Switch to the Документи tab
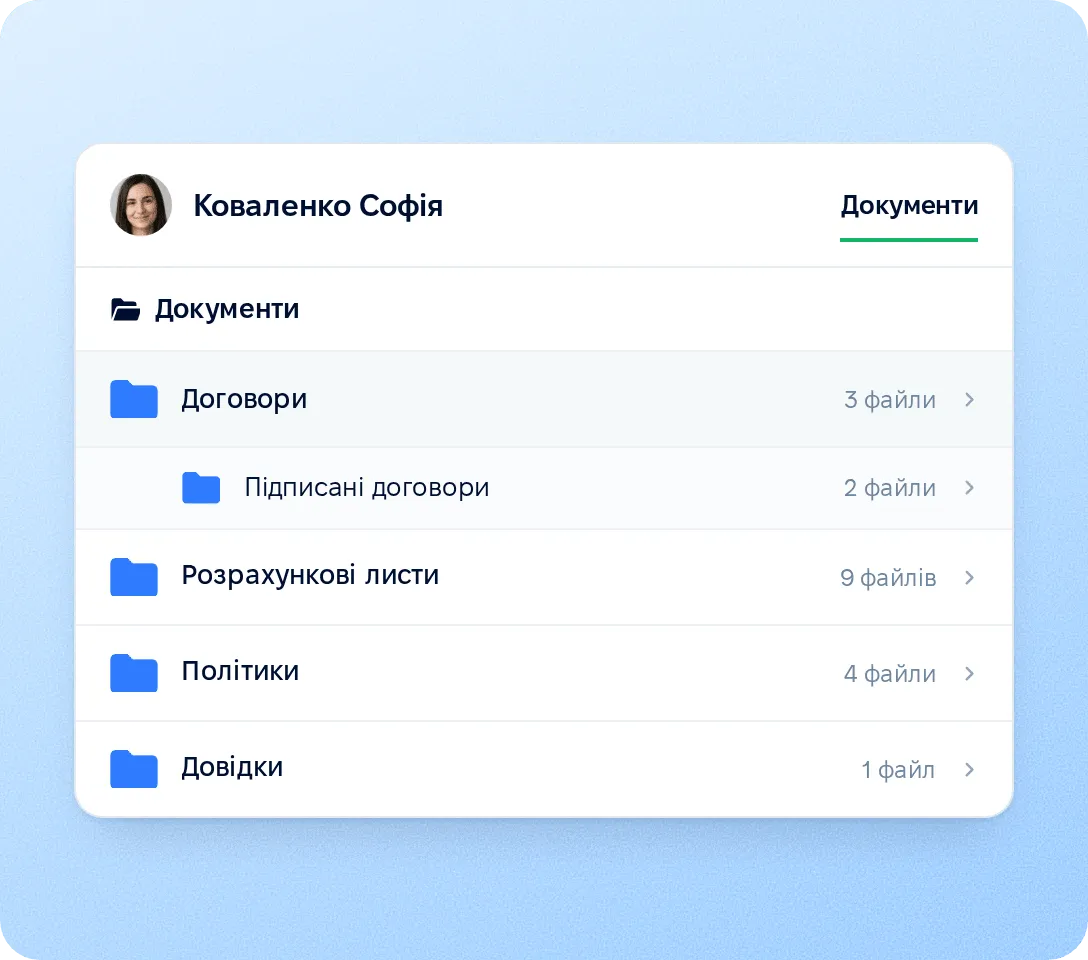The image size is (1088, 960). (x=909, y=205)
